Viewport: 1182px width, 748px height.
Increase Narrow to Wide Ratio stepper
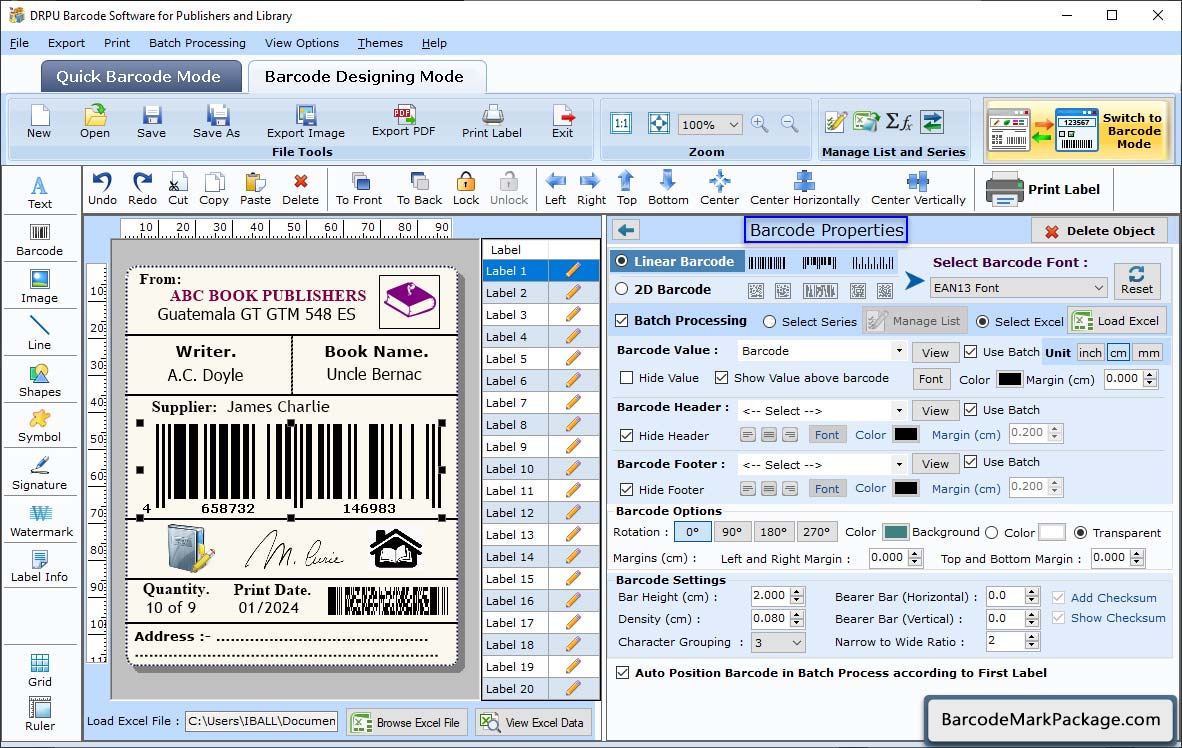coord(1032,637)
